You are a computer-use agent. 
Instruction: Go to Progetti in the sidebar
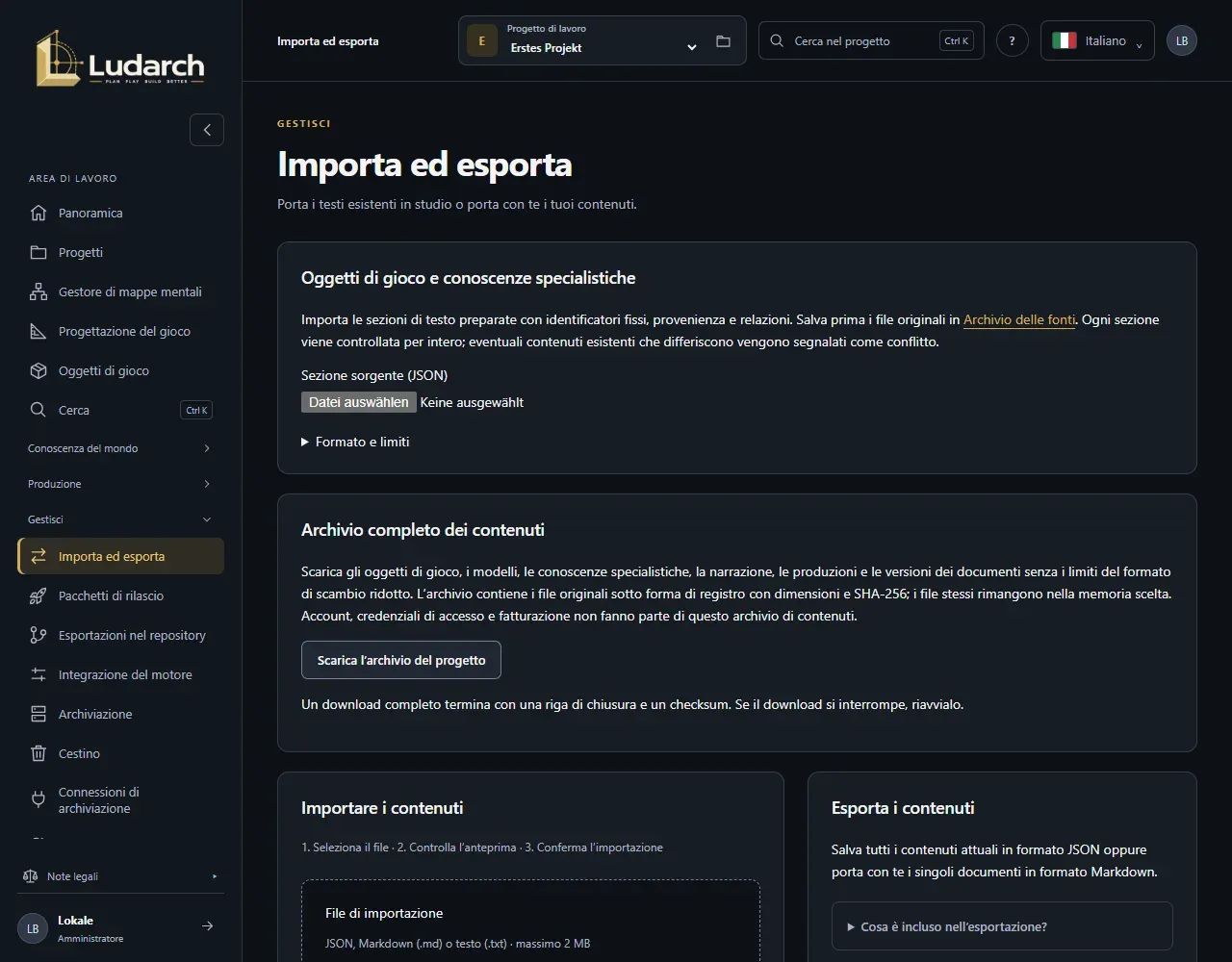[x=120, y=252]
